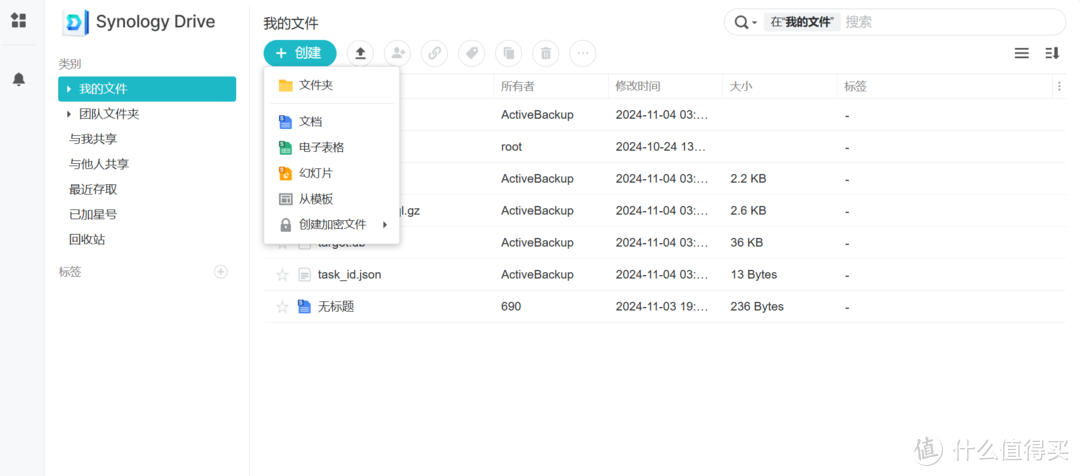Choose 从模板 from create menu

(x=331, y=199)
